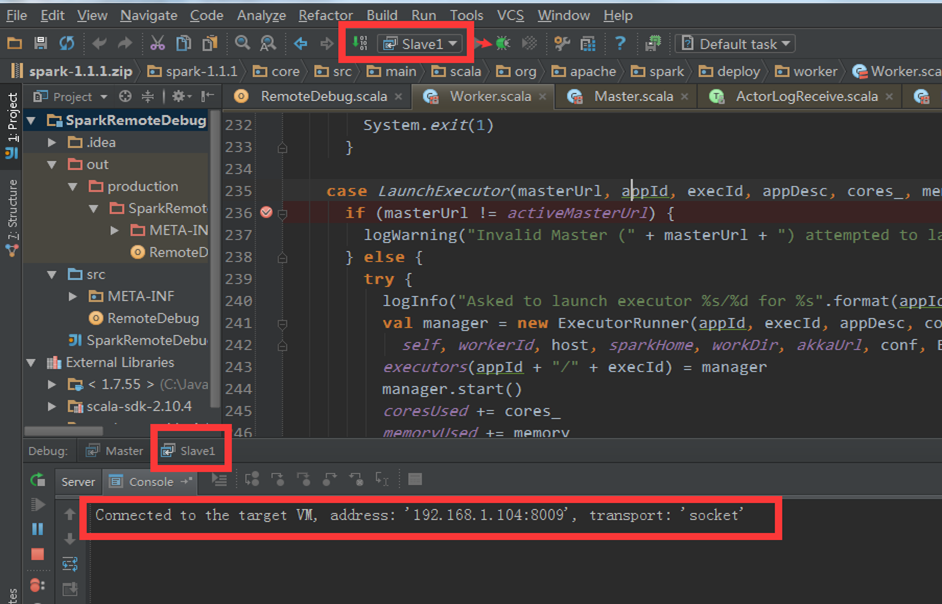Click console scroll-up arrow icon

click(x=70, y=514)
